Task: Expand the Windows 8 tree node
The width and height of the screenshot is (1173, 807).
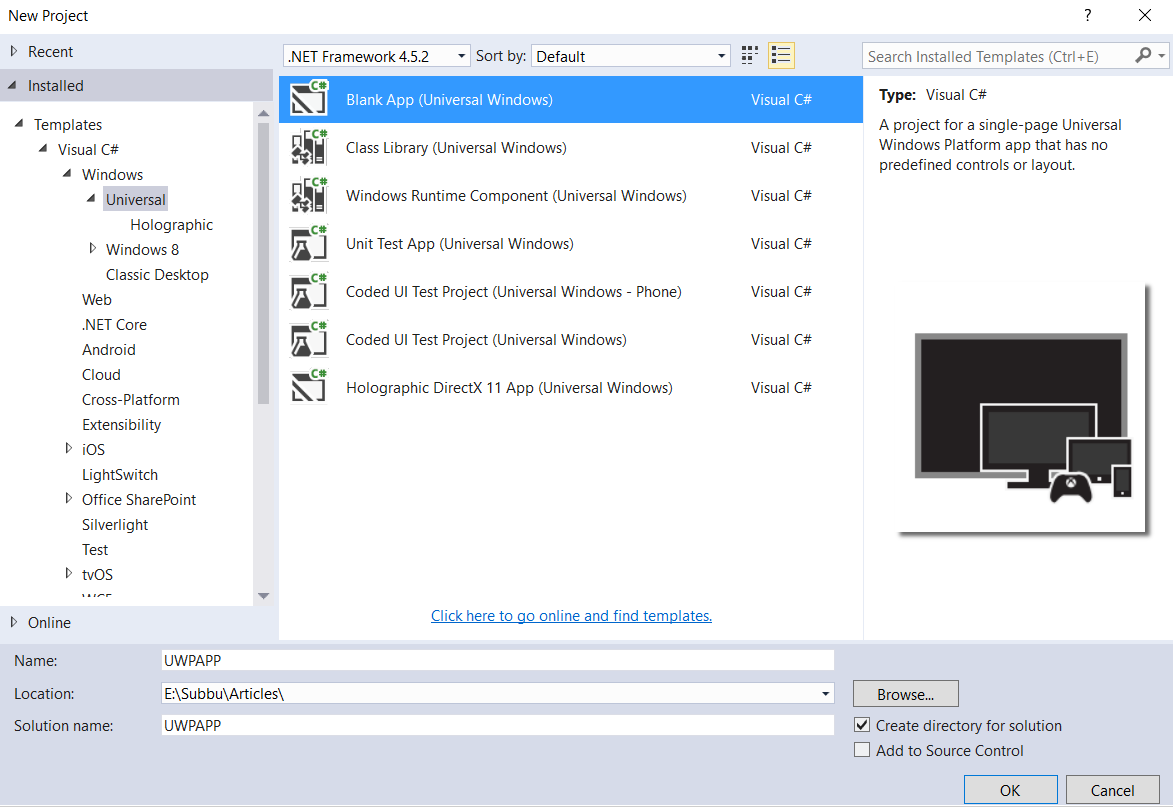Action: pyautogui.click(x=92, y=248)
